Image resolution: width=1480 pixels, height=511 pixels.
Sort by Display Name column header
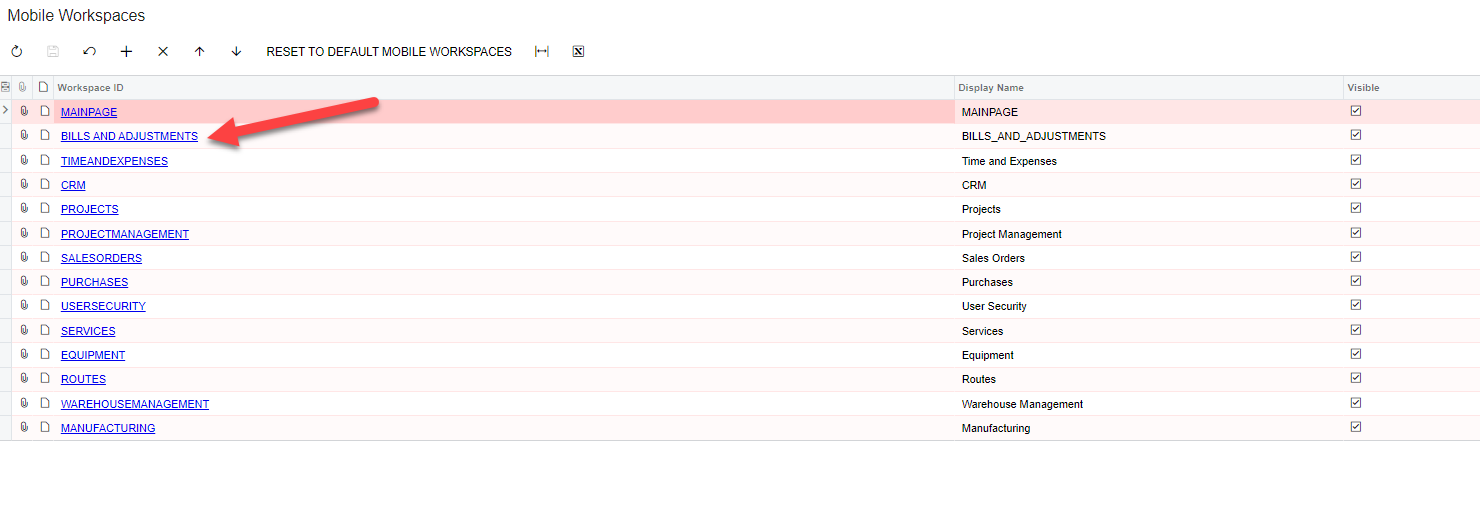coord(1149,87)
